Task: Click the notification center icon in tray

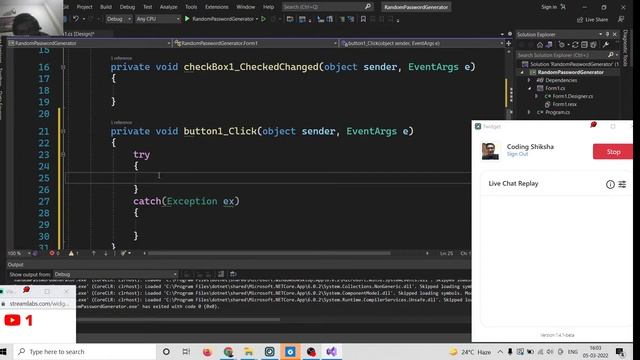Action: 620,351
